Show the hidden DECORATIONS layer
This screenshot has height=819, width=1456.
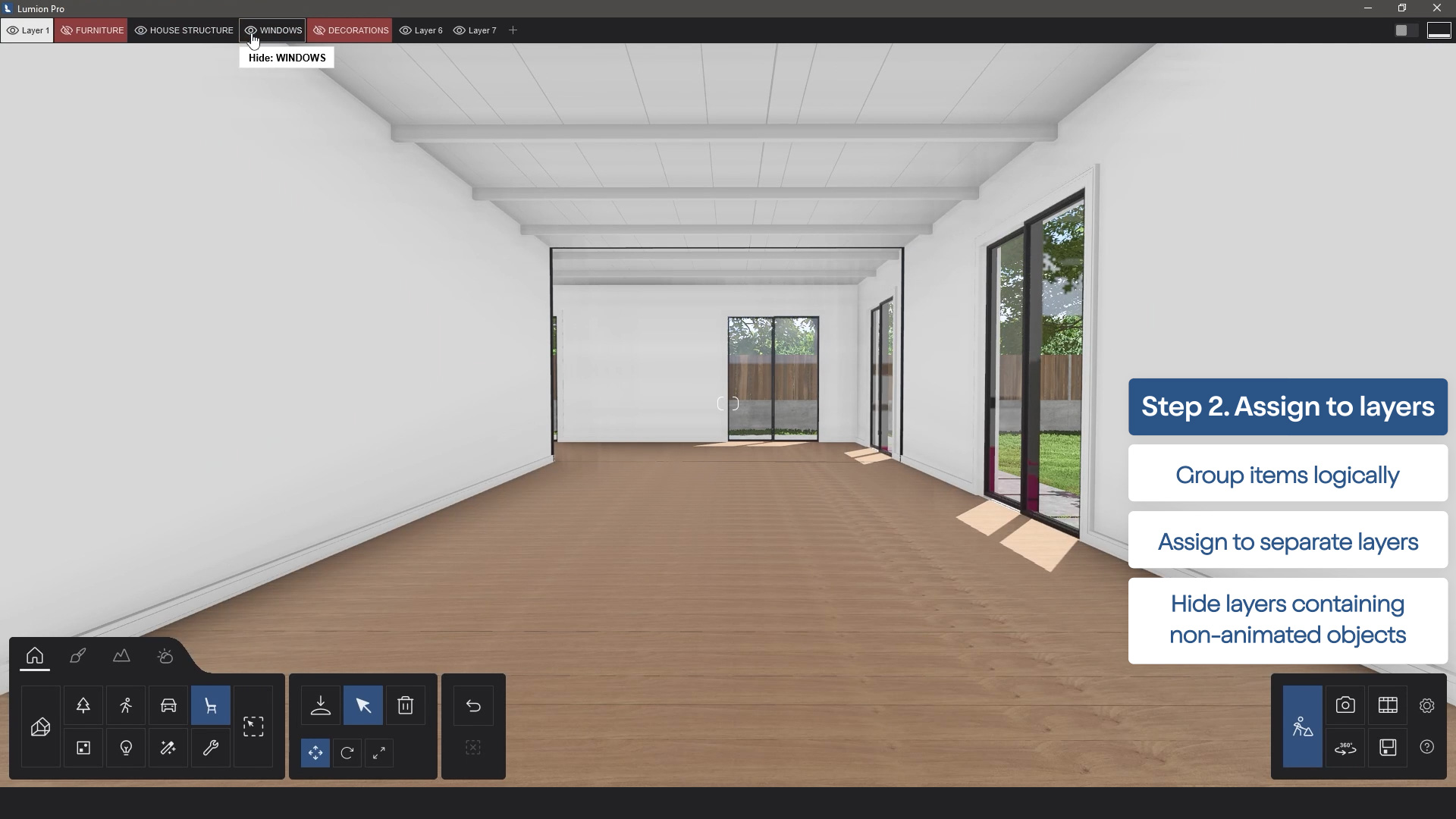click(319, 30)
